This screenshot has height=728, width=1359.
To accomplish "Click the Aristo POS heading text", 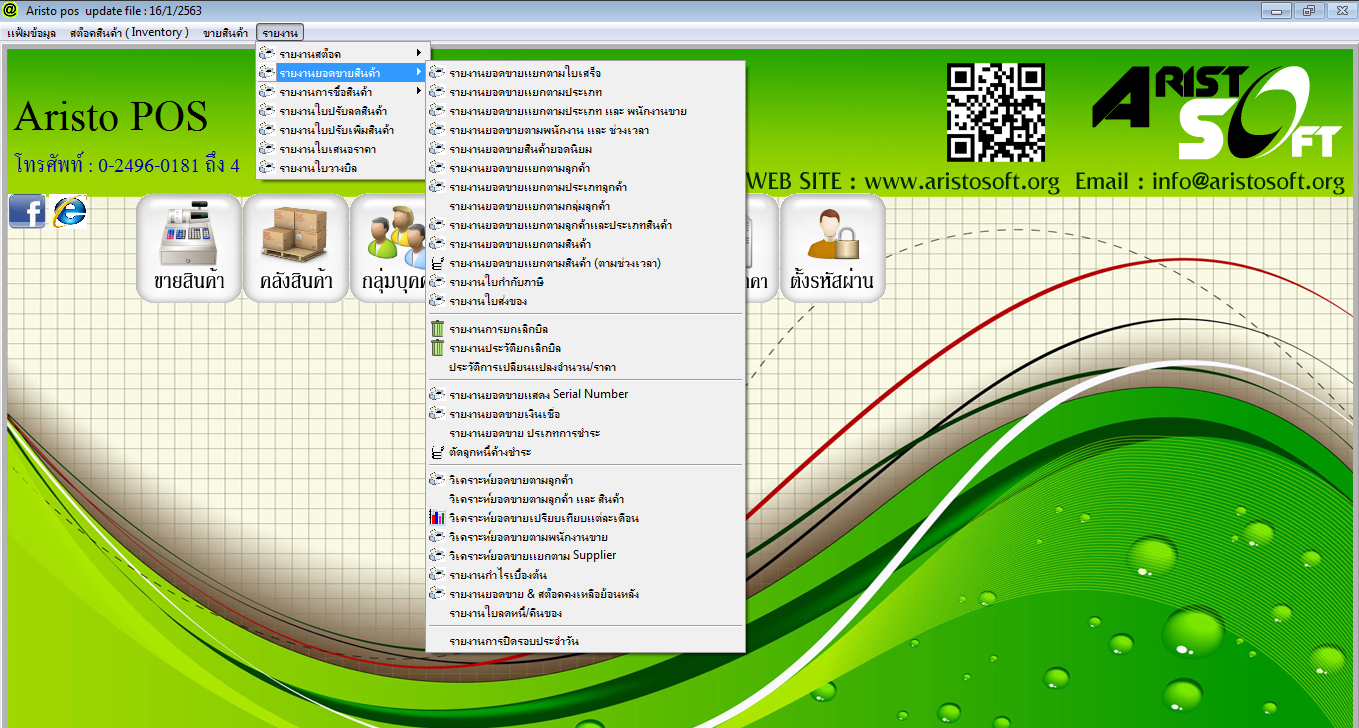I will 111,117.
